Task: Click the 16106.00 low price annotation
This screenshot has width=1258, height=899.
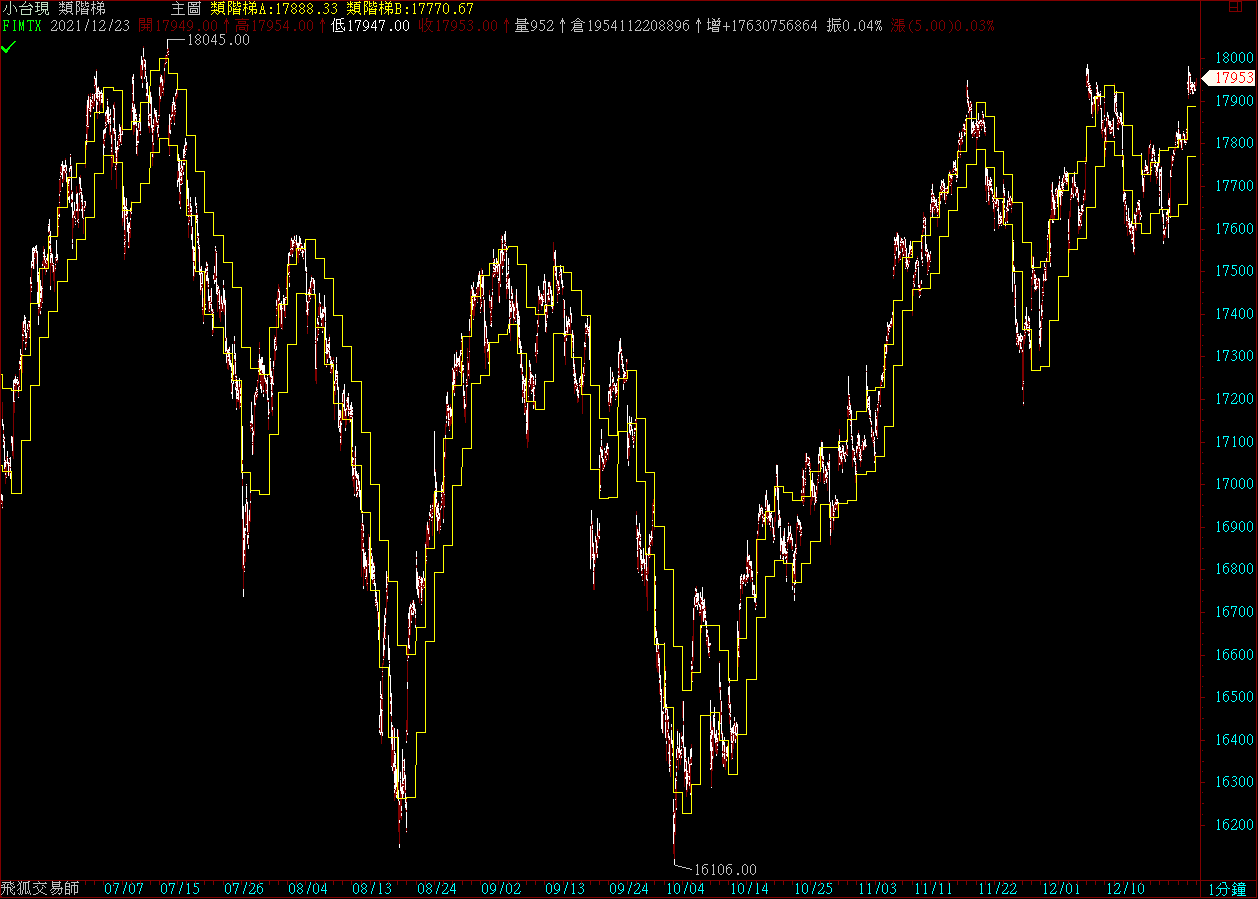Action: [x=725, y=870]
